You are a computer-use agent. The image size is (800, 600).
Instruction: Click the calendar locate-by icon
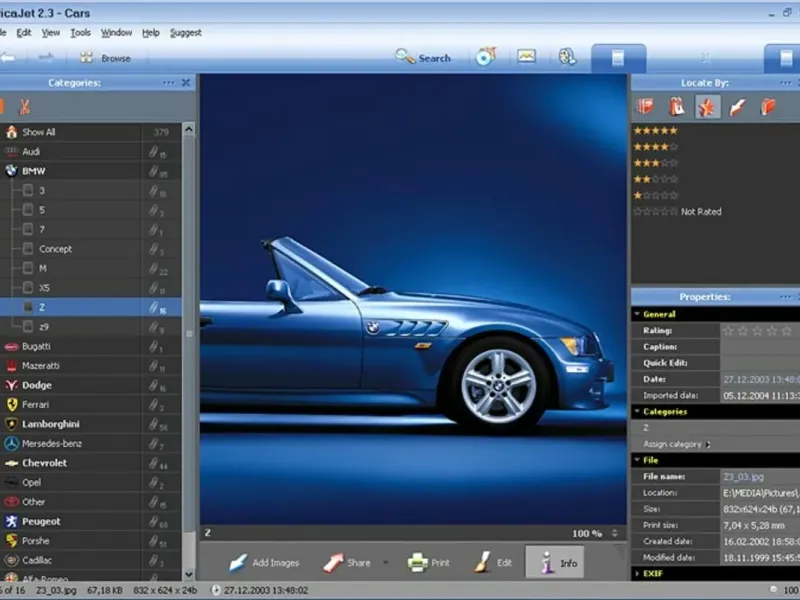tap(676, 106)
